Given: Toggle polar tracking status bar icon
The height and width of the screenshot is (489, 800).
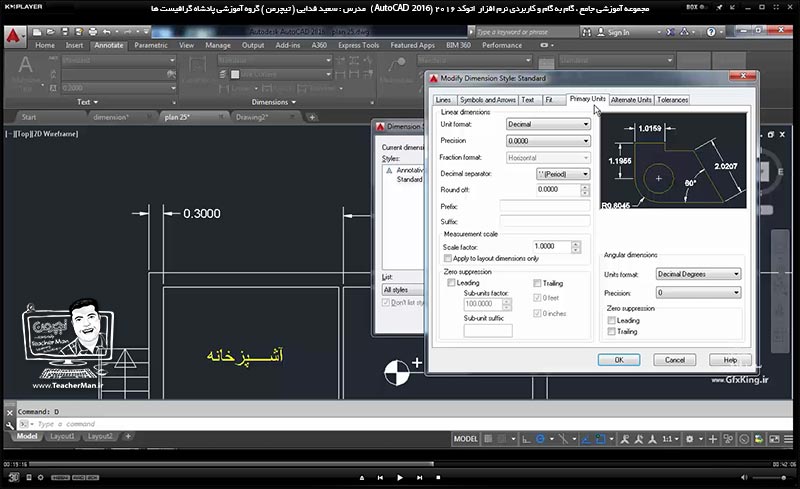Looking at the screenshot, I should tap(540, 439).
